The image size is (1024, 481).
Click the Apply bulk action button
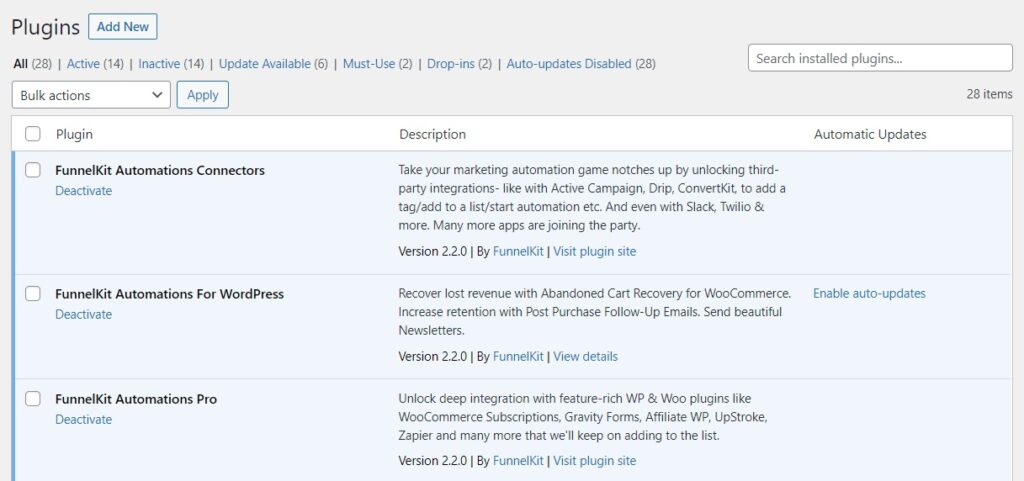pos(202,95)
